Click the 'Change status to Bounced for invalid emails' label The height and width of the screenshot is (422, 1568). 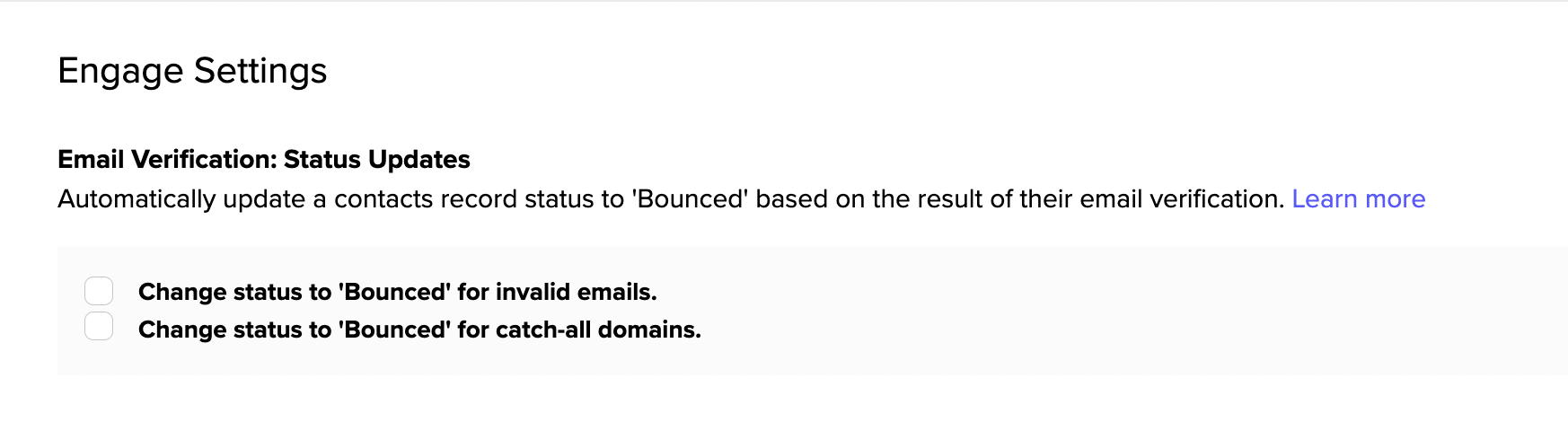tap(398, 292)
